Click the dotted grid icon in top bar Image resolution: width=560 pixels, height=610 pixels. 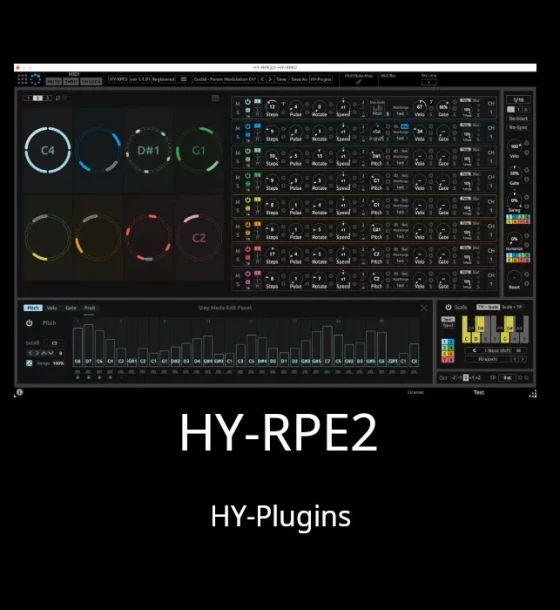(x=22, y=79)
